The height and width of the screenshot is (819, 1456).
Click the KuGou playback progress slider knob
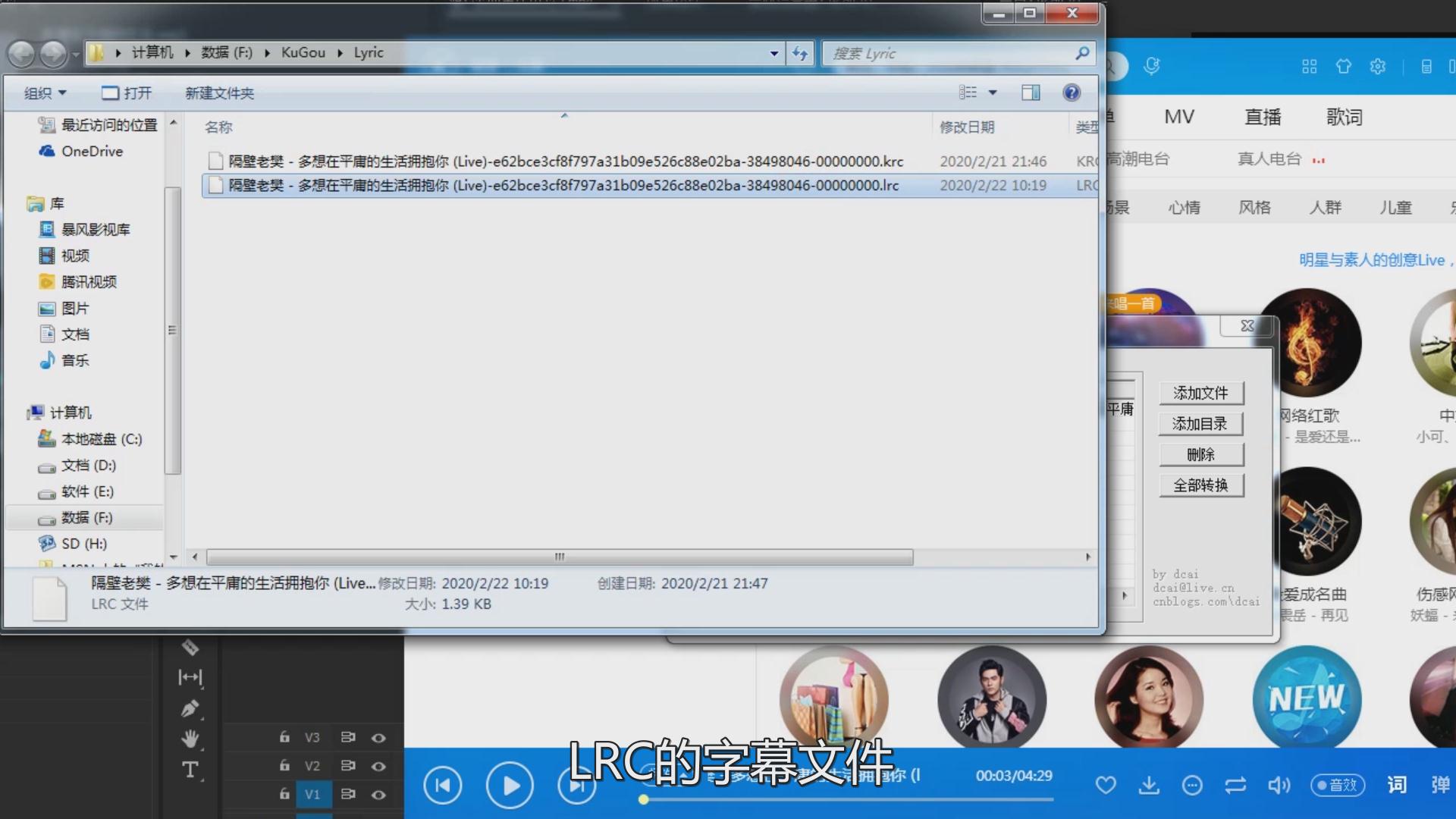point(643,799)
